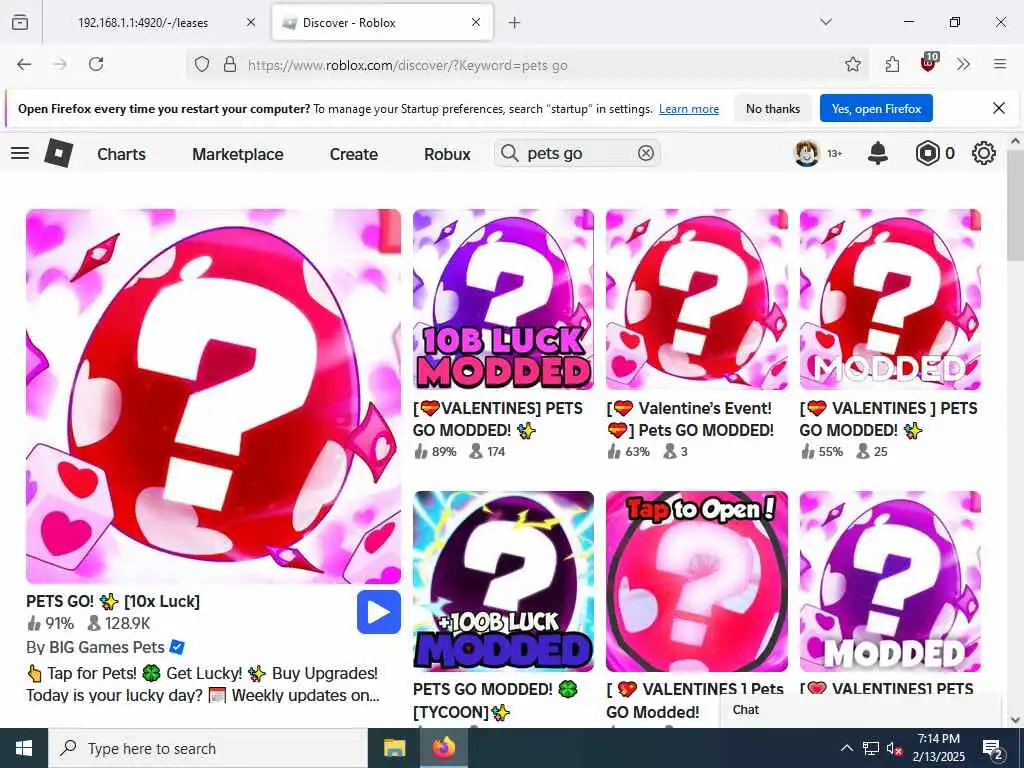Go back with the browser back arrow
The width and height of the screenshot is (1024, 768).
[x=24, y=64]
